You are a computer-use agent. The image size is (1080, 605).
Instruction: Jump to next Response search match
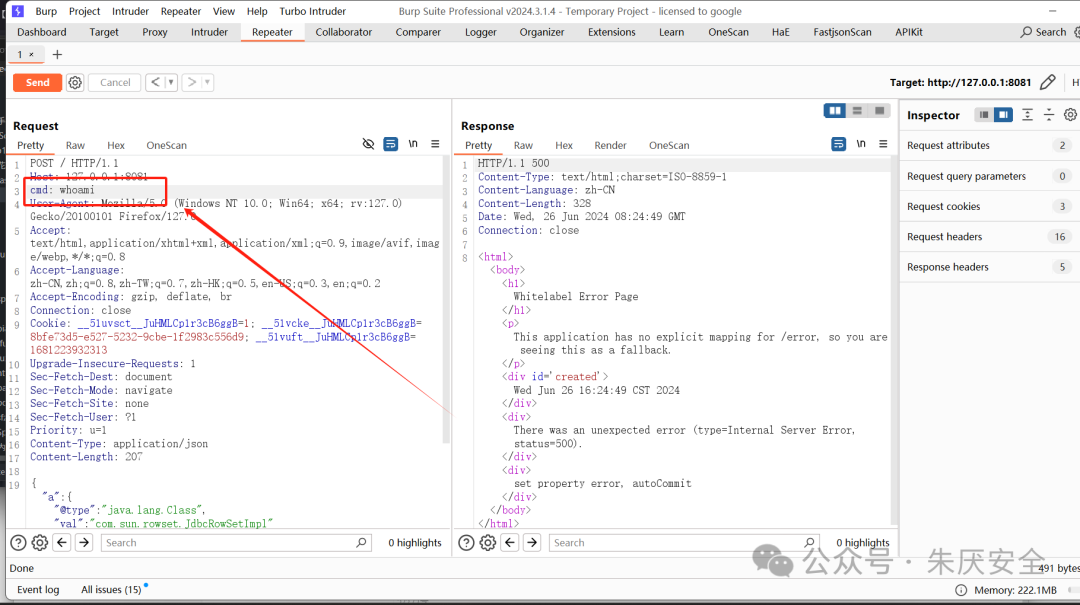point(532,543)
